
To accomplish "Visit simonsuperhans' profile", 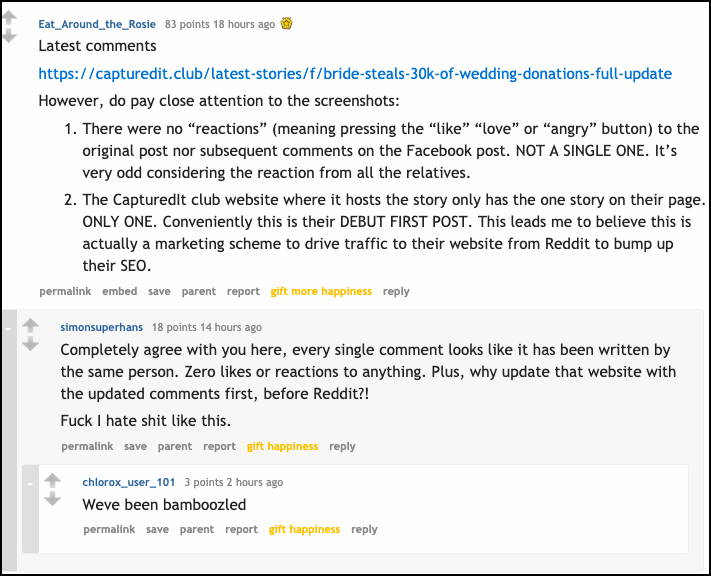I will point(101,327).
